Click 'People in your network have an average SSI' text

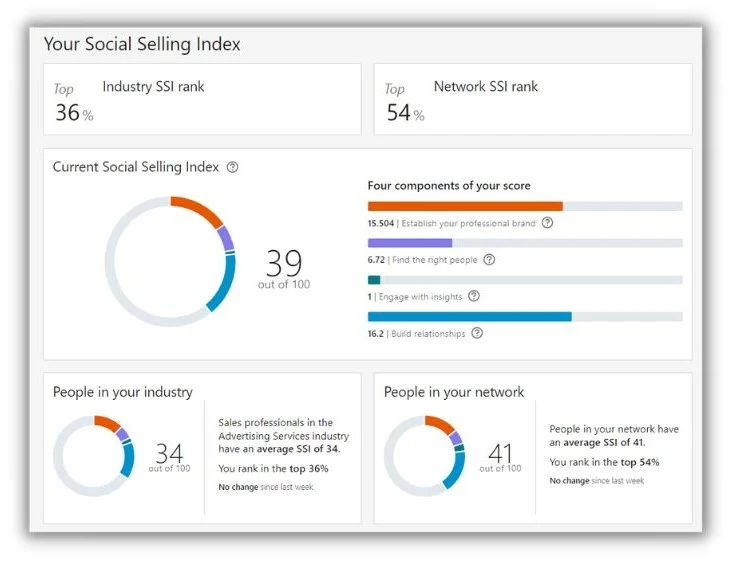pyautogui.click(x=614, y=436)
